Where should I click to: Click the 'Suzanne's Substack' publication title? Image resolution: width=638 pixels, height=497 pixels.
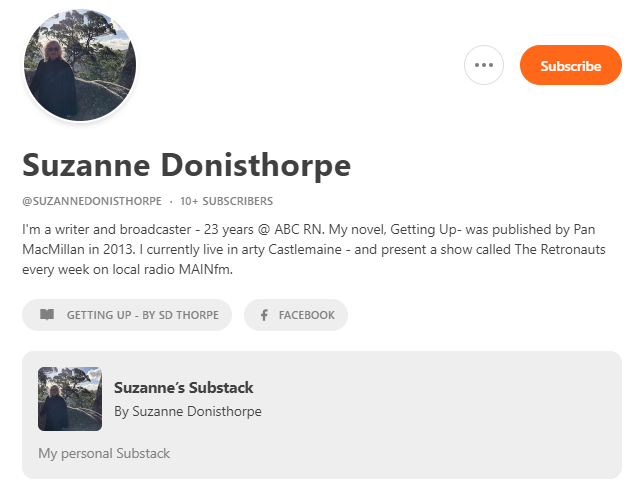click(184, 388)
